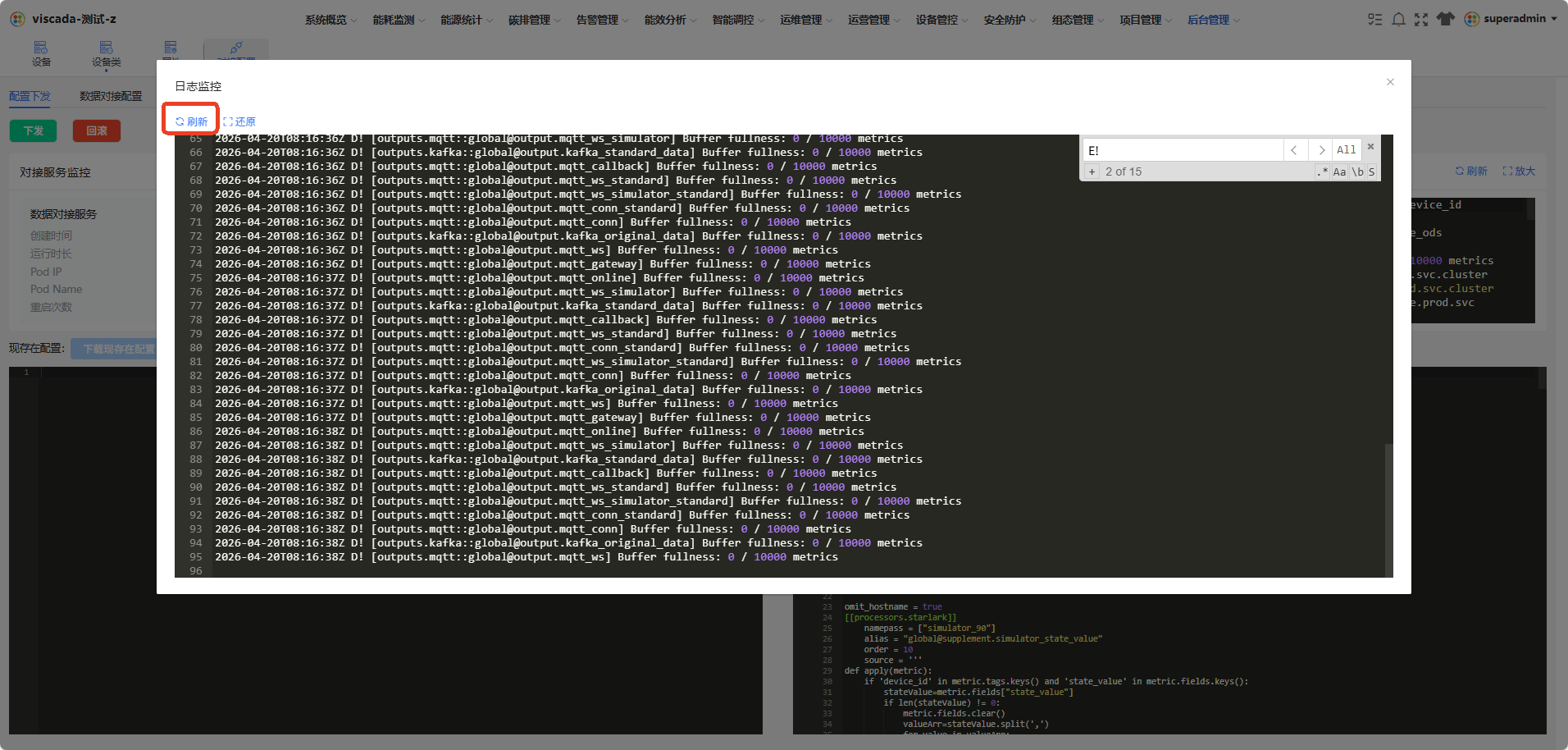1568x750 pixels.
Task: Click the 数据对接服务 label
Action: (63, 214)
